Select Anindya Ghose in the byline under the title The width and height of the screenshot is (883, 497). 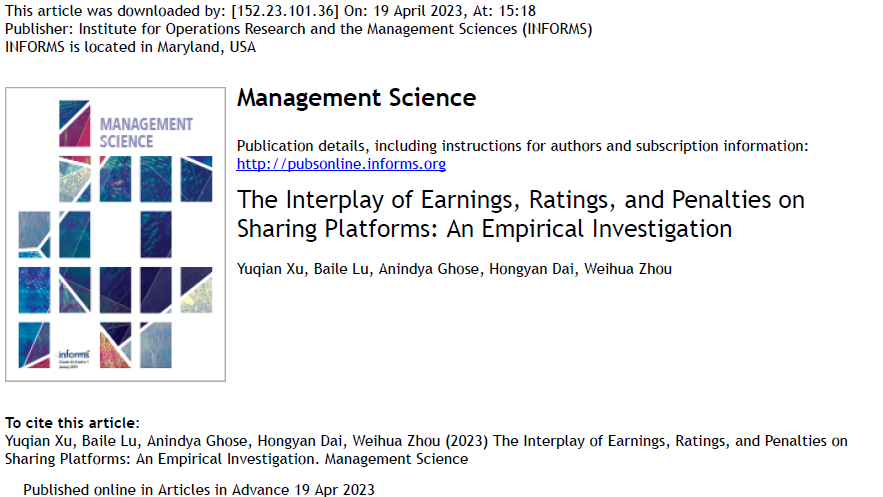[x=429, y=268]
